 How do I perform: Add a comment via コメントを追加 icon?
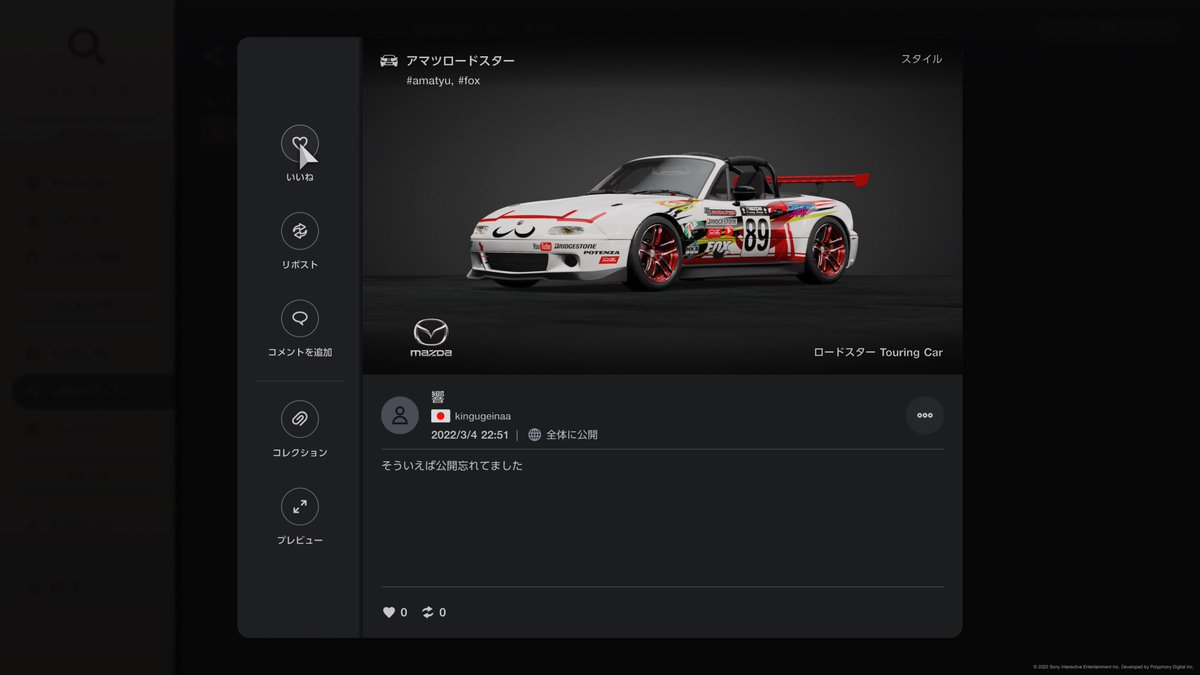click(x=300, y=319)
